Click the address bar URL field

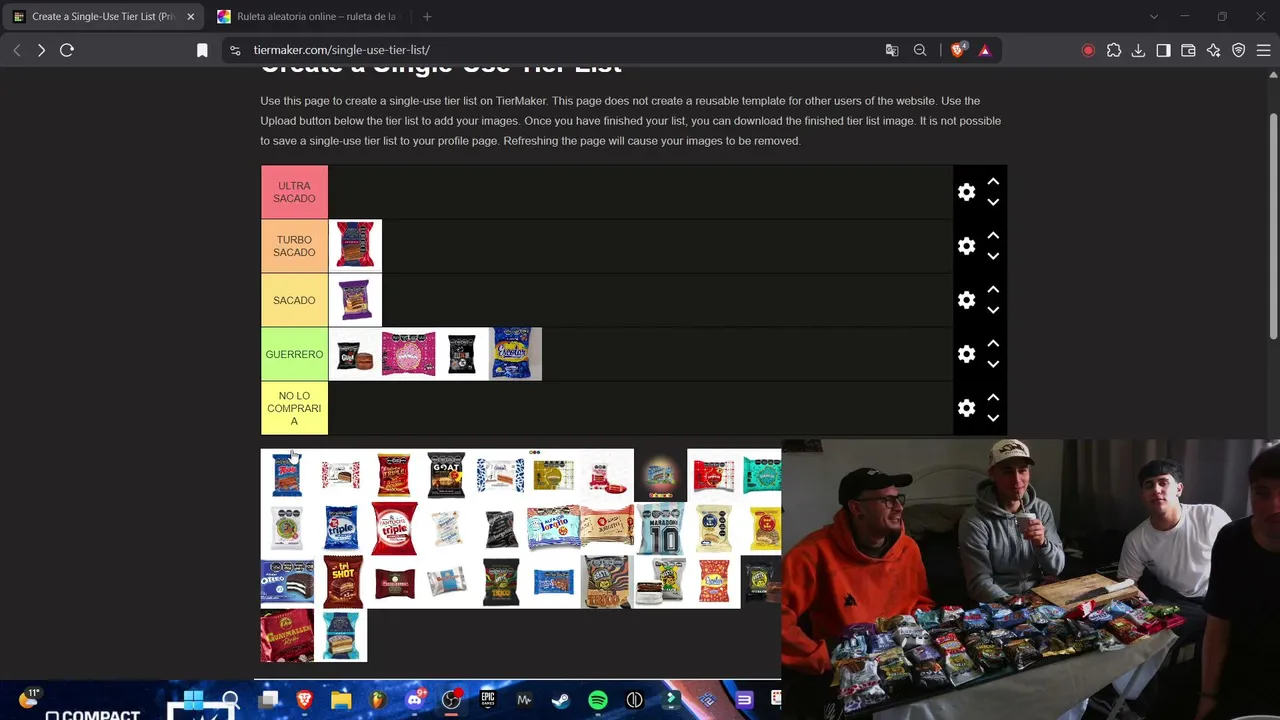pos(550,50)
